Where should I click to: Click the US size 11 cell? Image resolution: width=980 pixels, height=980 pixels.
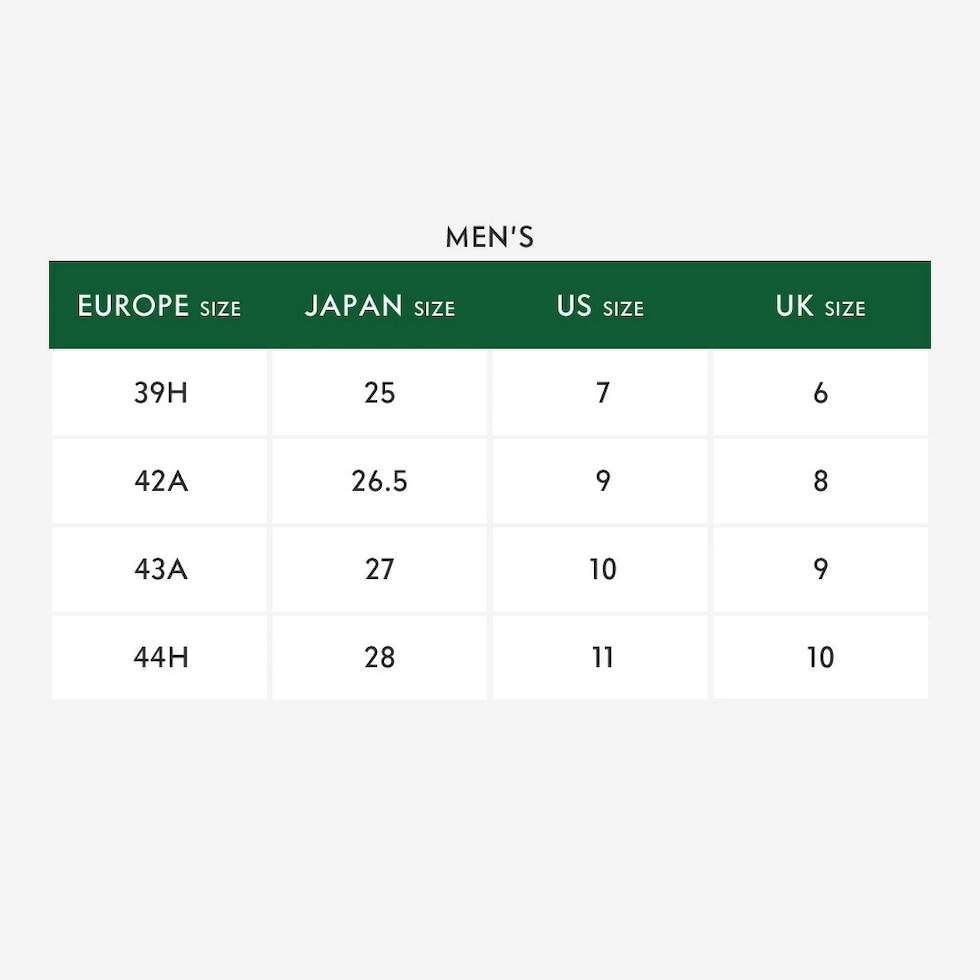click(602, 657)
